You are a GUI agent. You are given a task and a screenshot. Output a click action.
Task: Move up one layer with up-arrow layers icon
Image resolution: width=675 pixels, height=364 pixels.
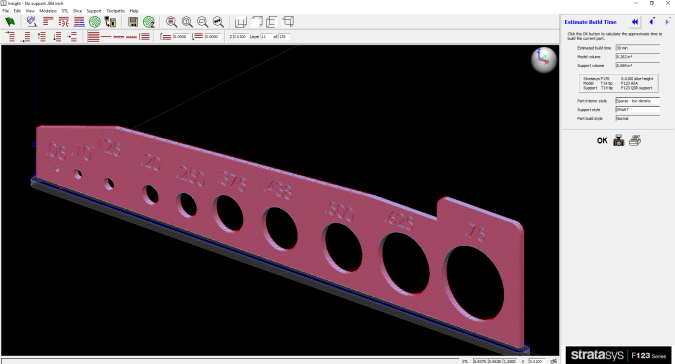[x=41, y=37]
